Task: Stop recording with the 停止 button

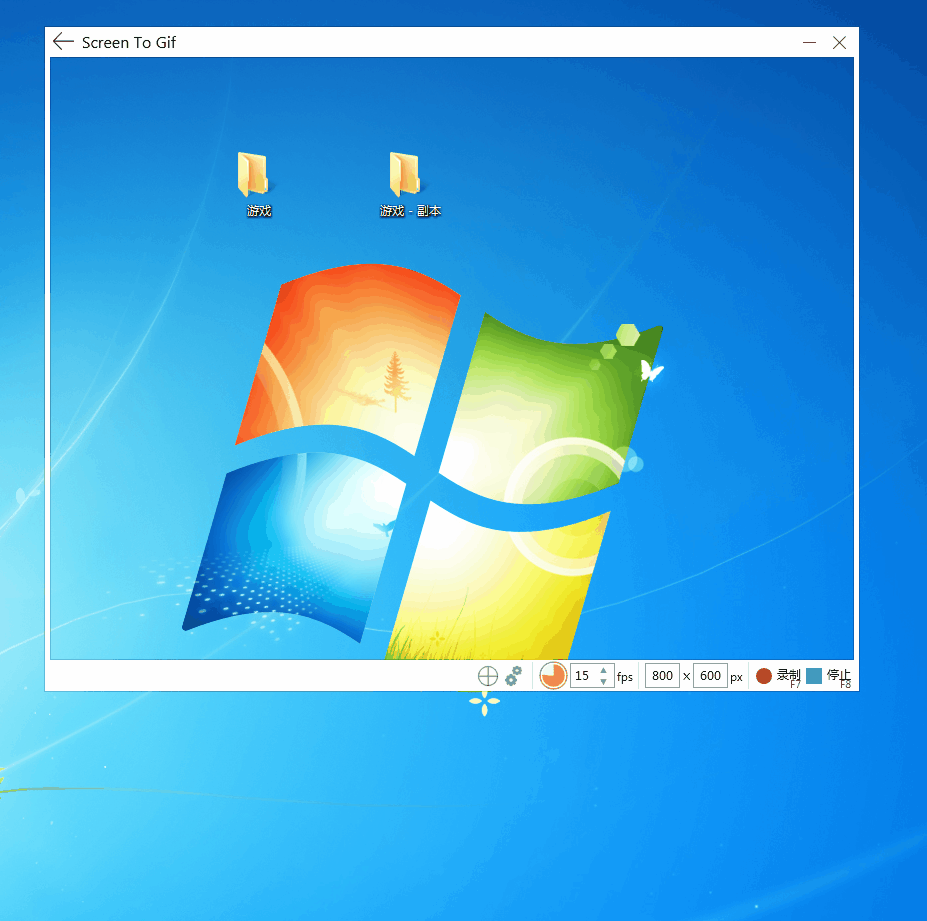Action: (x=829, y=676)
